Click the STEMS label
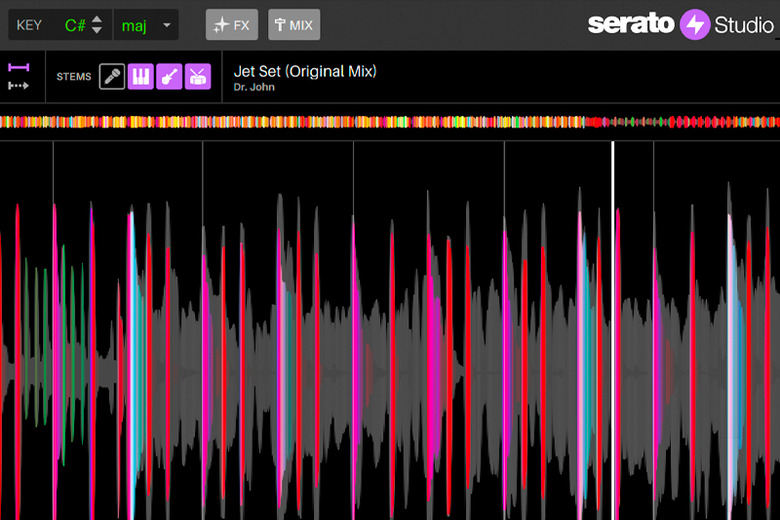The width and height of the screenshot is (780, 520). (x=74, y=77)
